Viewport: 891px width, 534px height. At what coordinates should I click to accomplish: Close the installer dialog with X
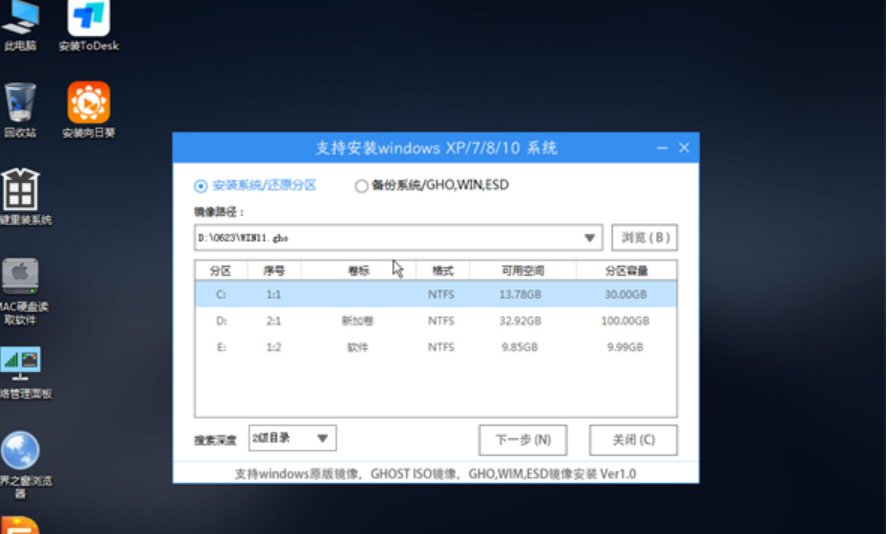pos(684,148)
